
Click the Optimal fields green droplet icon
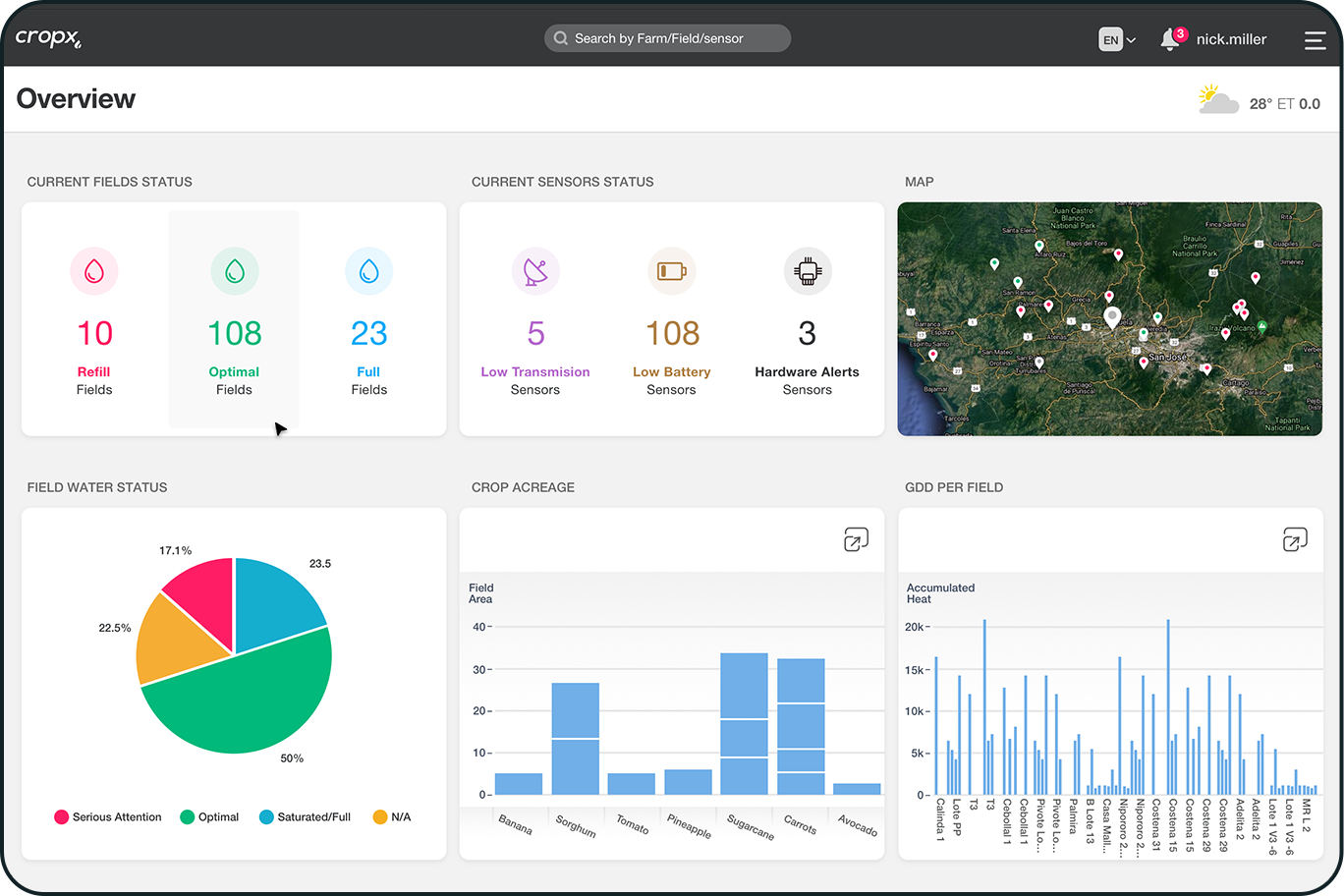[x=235, y=271]
